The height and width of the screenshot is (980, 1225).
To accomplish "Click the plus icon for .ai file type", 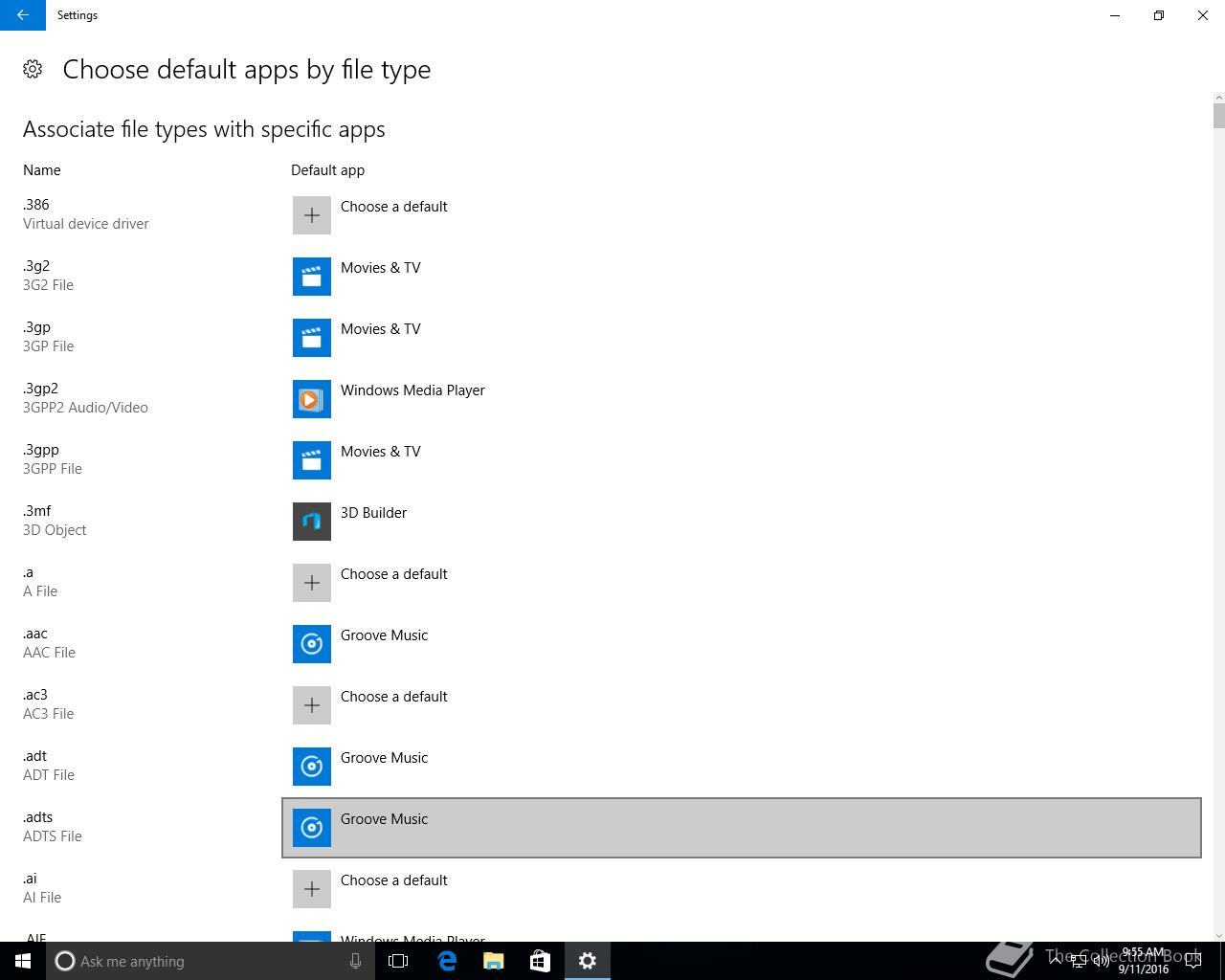I will tap(312, 889).
